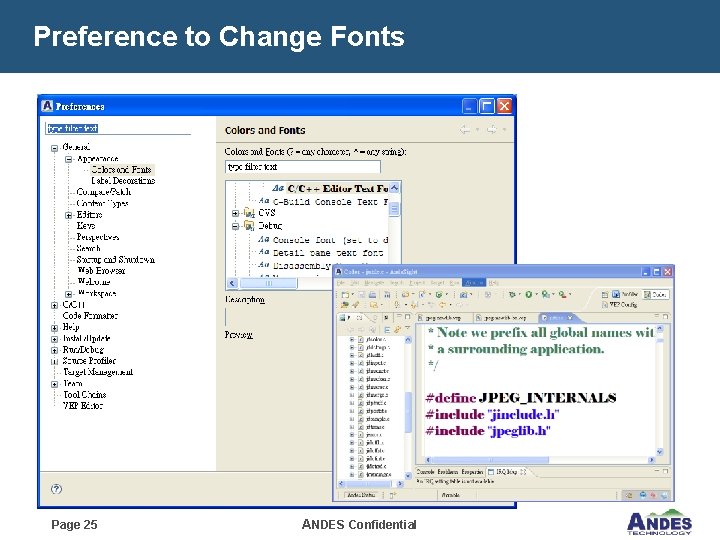The image size is (720, 540).
Task: Expand the CVS node in fonts list
Action: pyautogui.click(x=235, y=213)
